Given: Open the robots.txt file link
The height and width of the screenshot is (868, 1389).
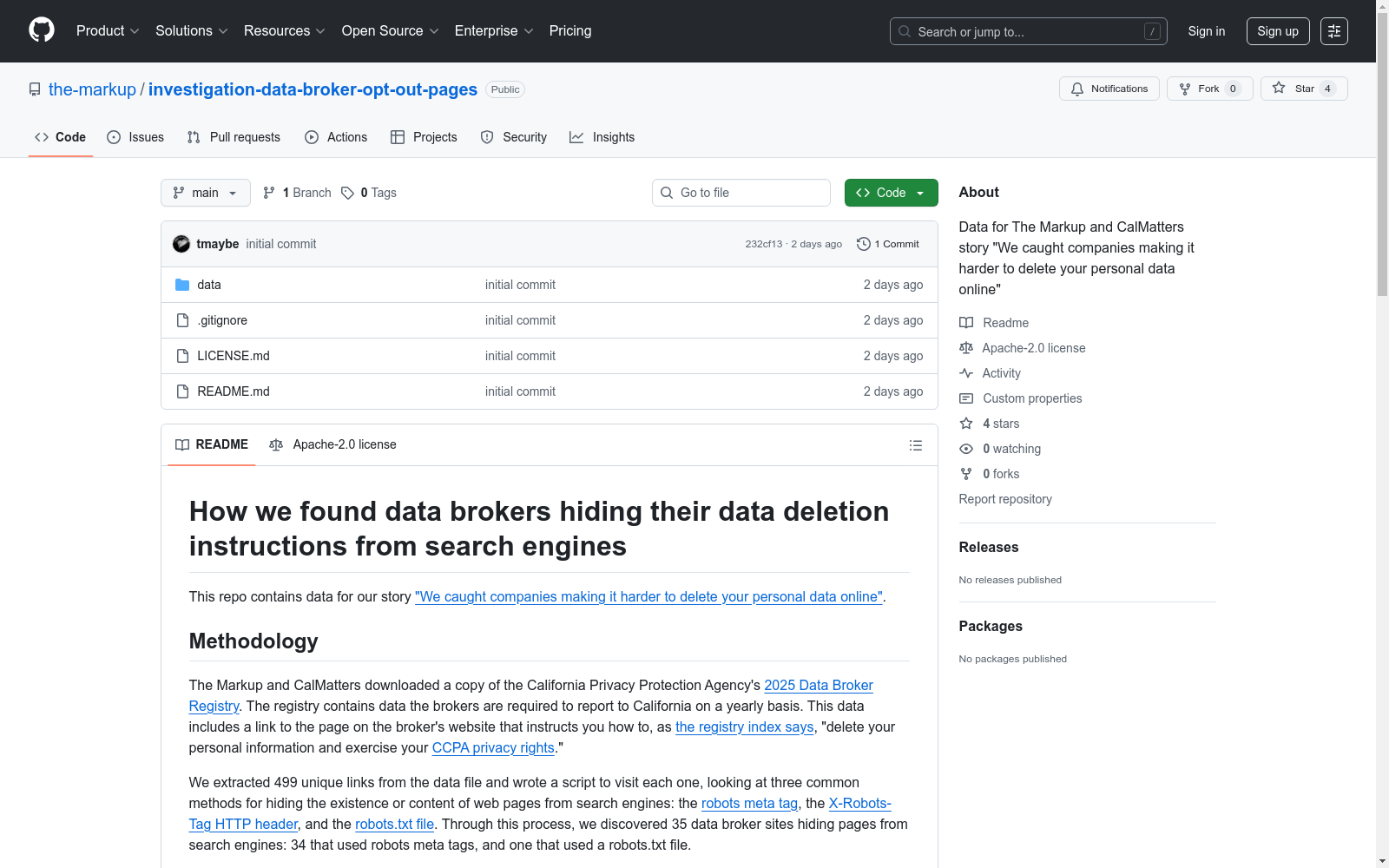Looking at the screenshot, I should click(x=394, y=825).
